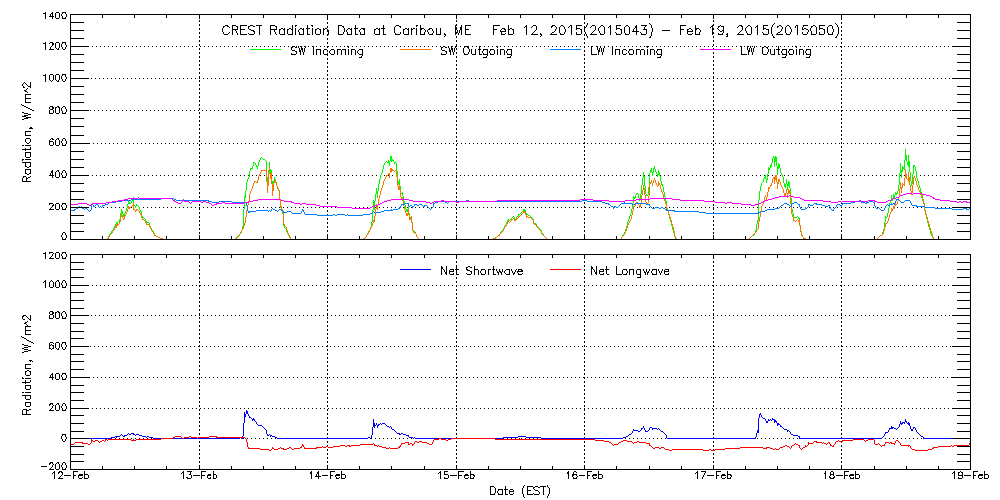Click the 16-Feb date label

[x=585, y=476]
